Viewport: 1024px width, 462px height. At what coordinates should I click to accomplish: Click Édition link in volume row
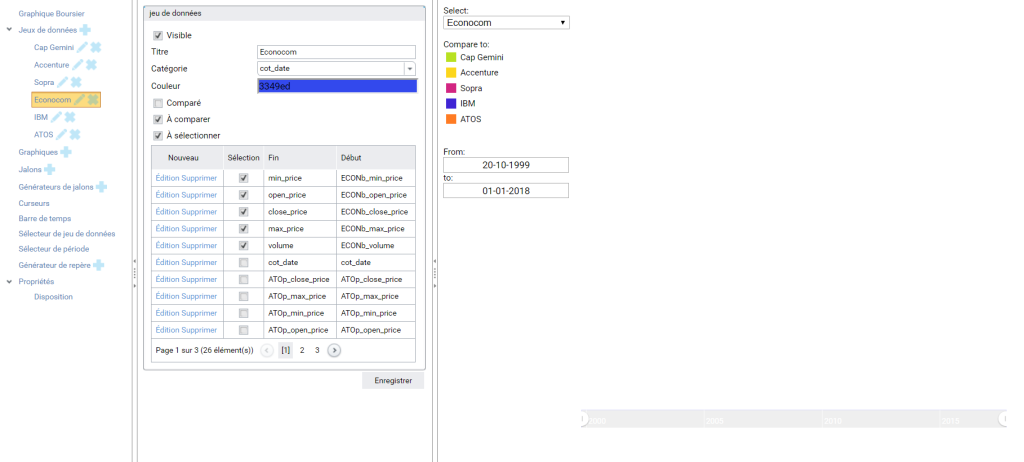[167, 246]
